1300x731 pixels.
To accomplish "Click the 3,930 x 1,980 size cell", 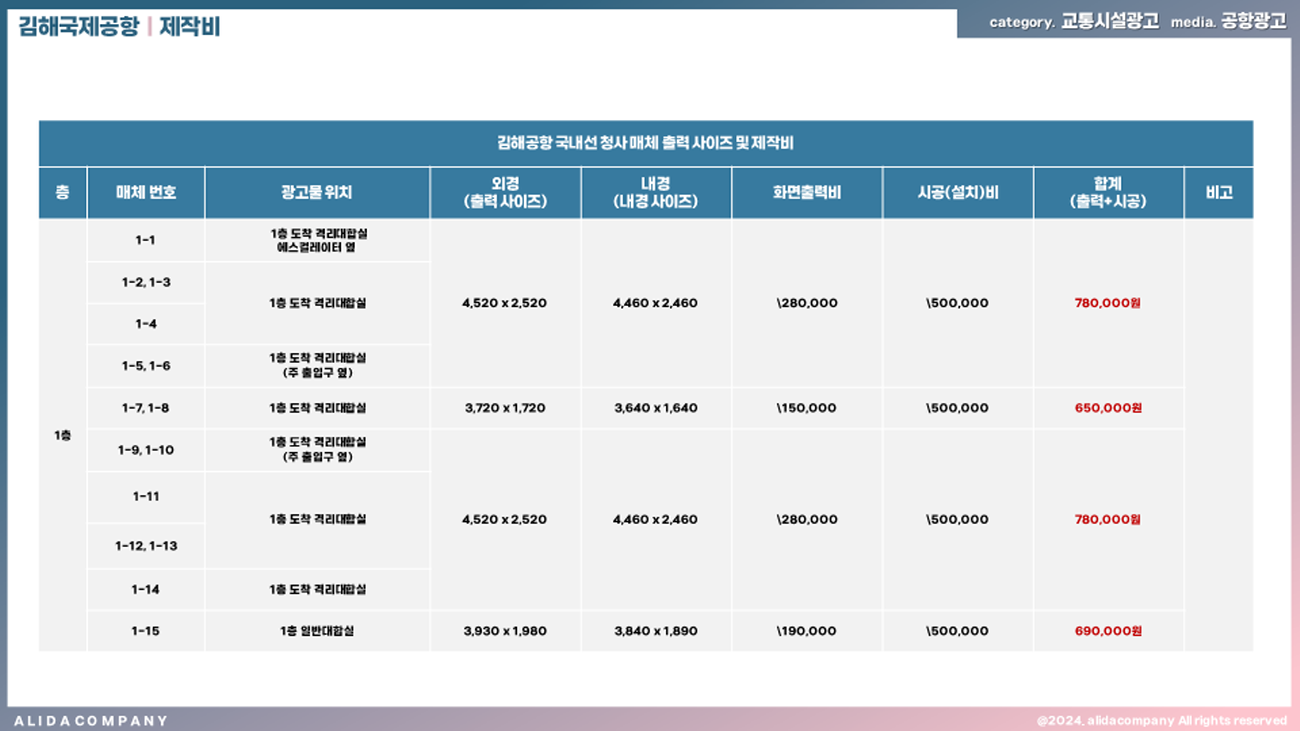I will (505, 631).
